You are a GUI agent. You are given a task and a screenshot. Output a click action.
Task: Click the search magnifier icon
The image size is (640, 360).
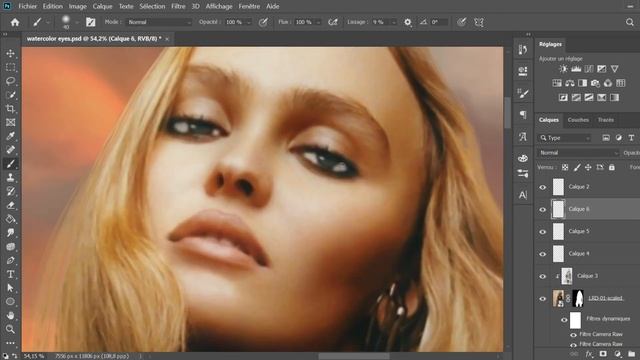(630, 22)
